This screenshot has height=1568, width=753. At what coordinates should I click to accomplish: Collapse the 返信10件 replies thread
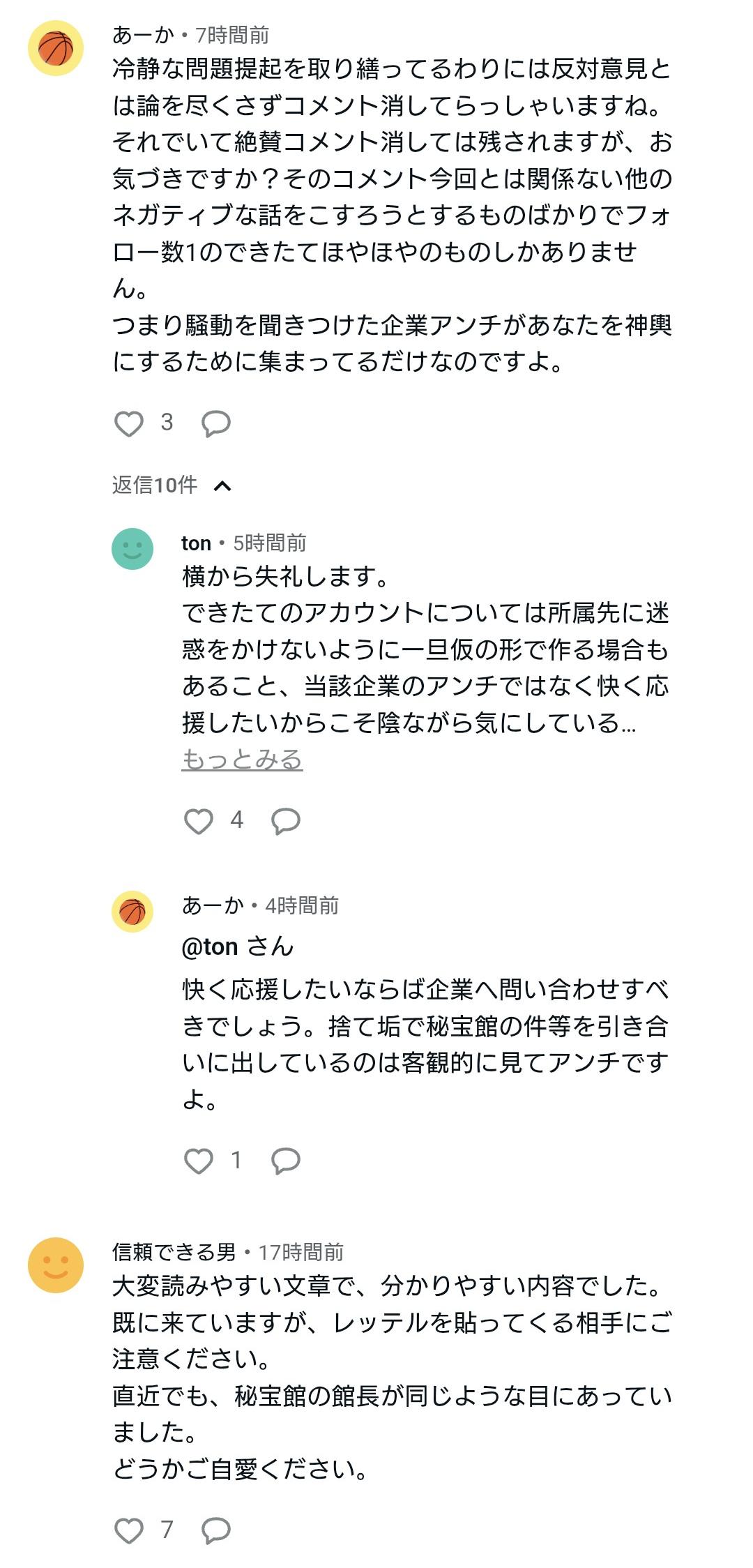coord(222,485)
